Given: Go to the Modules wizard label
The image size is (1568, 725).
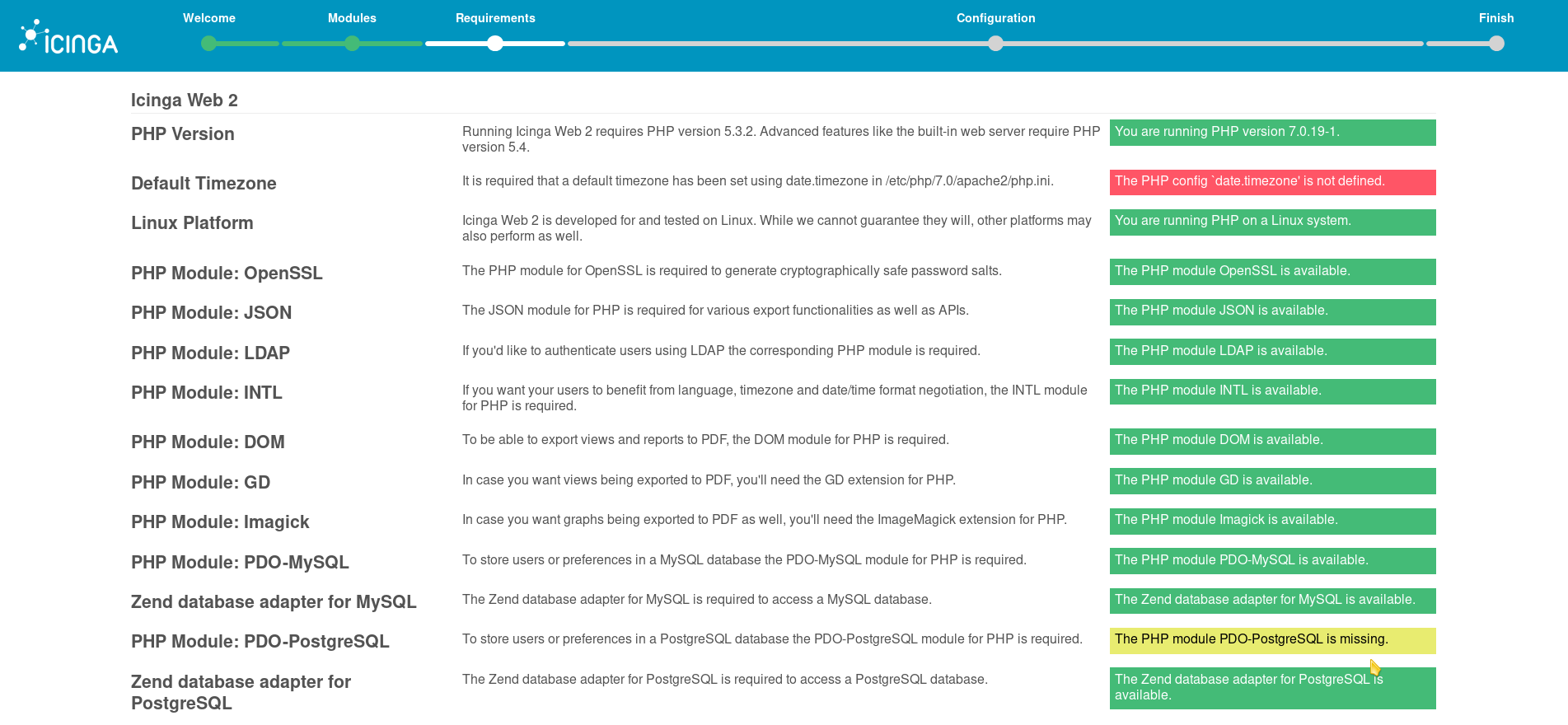Looking at the screenshot, I should point(352,18).
